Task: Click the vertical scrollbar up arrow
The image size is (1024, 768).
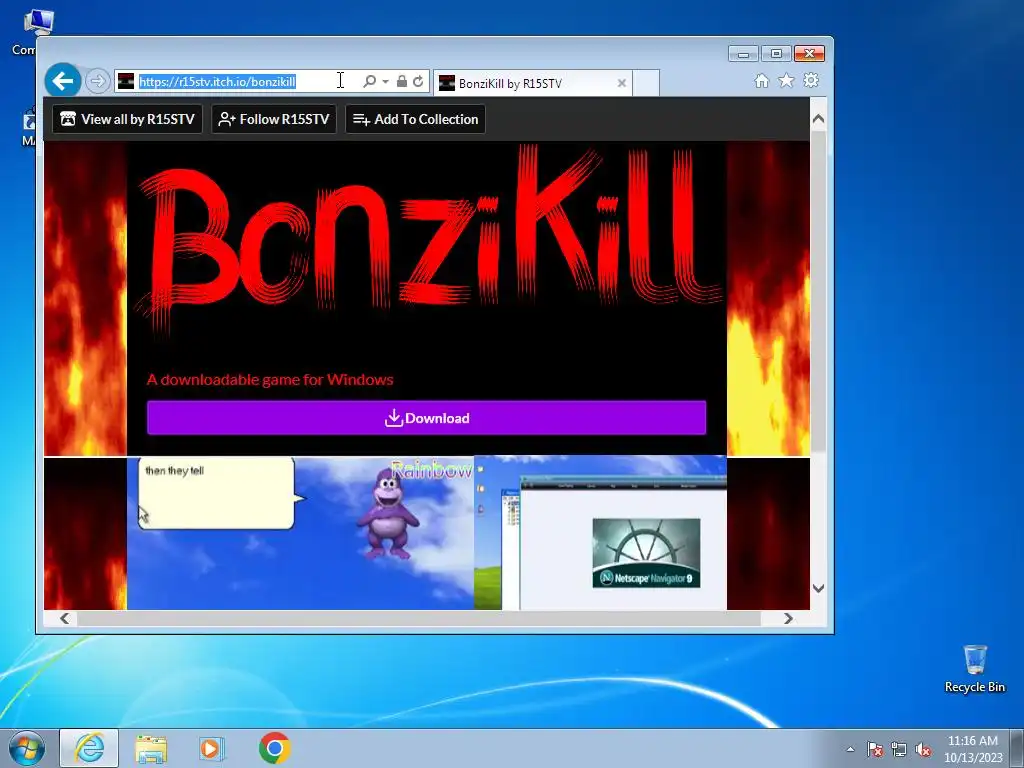Action: click(x=818, y=119)
